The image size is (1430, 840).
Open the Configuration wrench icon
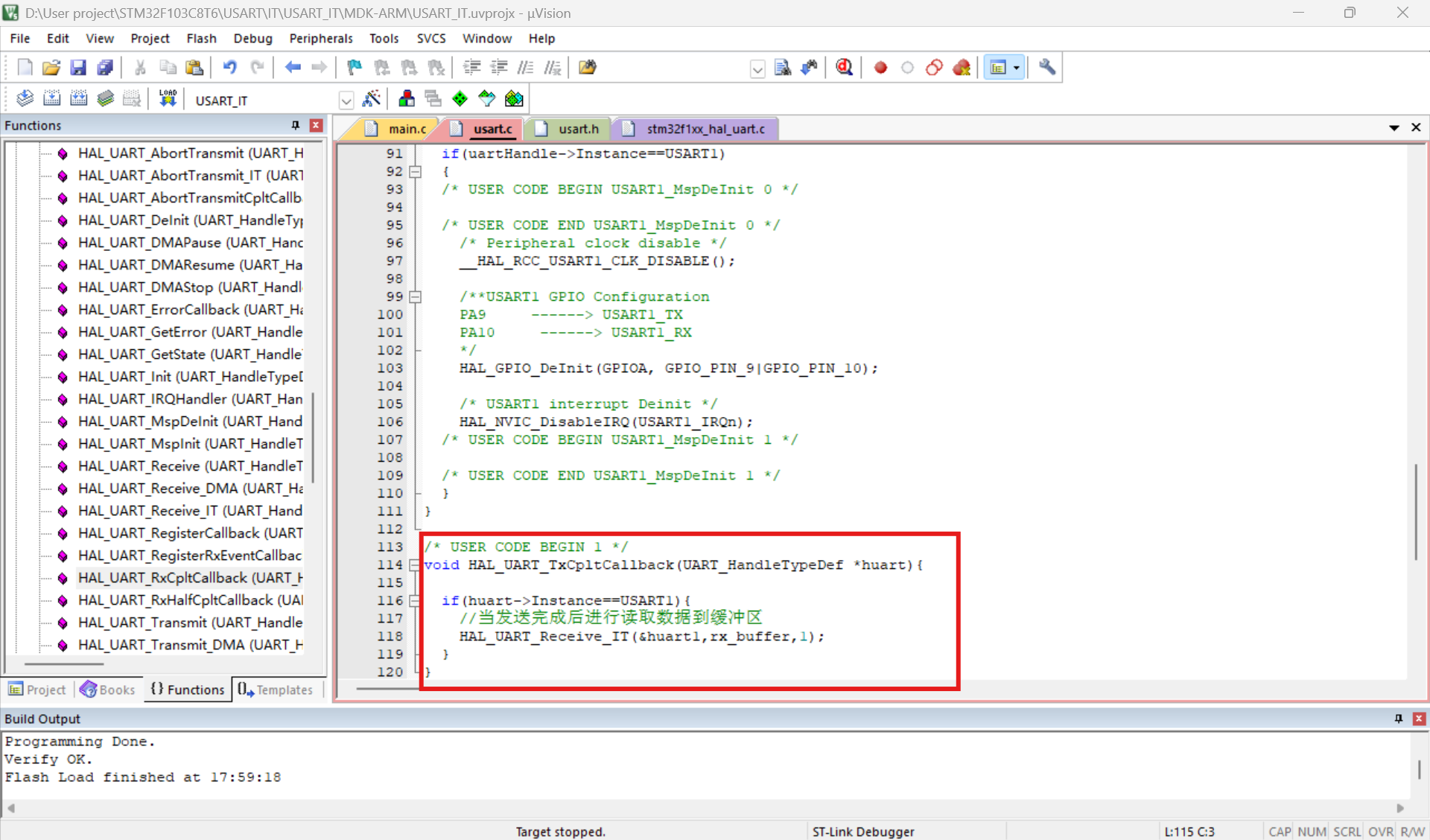coord(1047,68)
